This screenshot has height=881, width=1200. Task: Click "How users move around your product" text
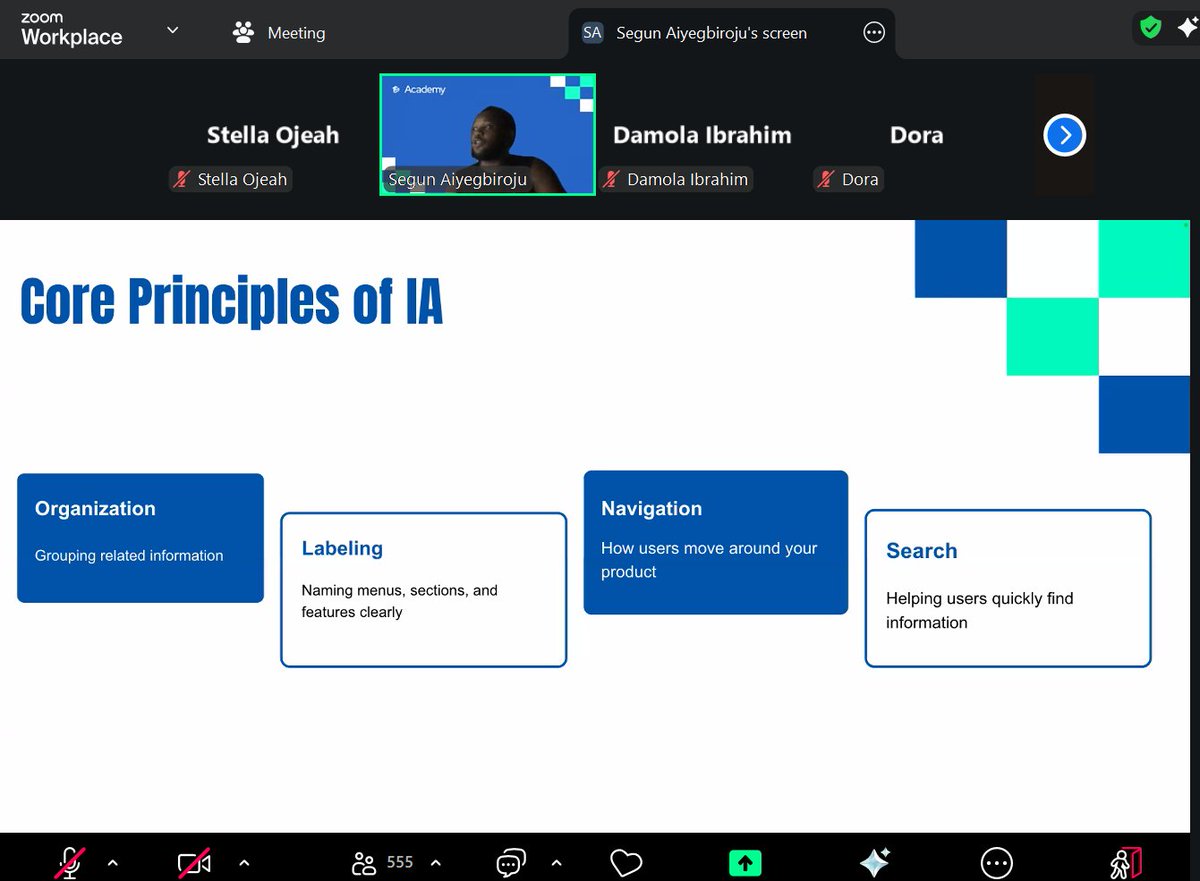[709, 560]
